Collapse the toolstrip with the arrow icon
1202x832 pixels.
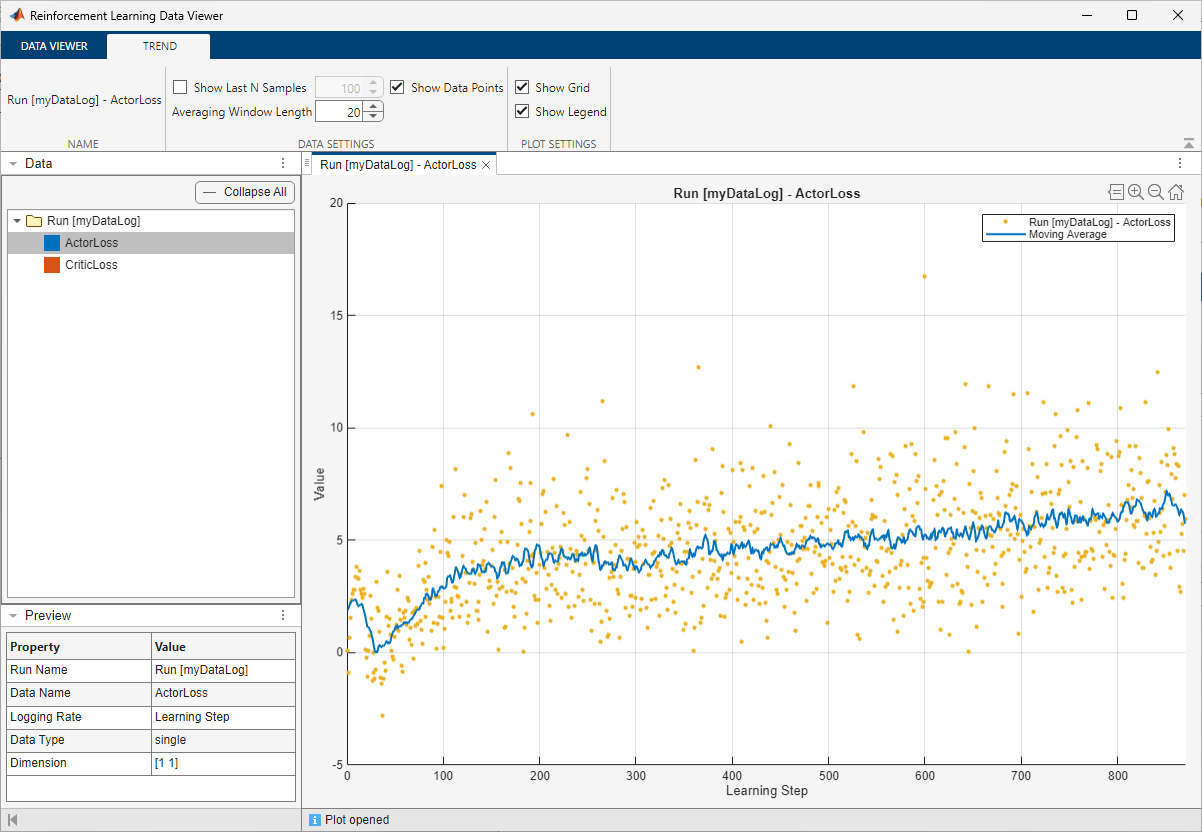[x=1188, y=144]
